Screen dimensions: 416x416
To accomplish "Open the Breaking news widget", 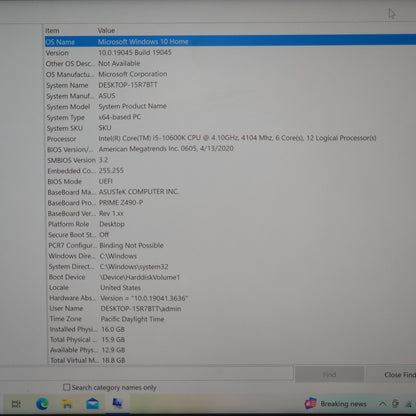I will click(x=336, y=404).
